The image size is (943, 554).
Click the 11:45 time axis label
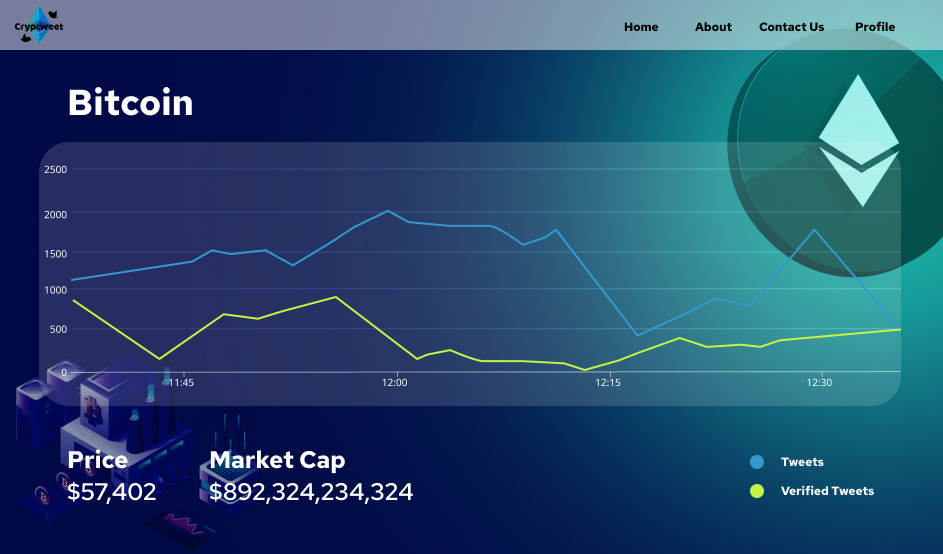(181, 383)
